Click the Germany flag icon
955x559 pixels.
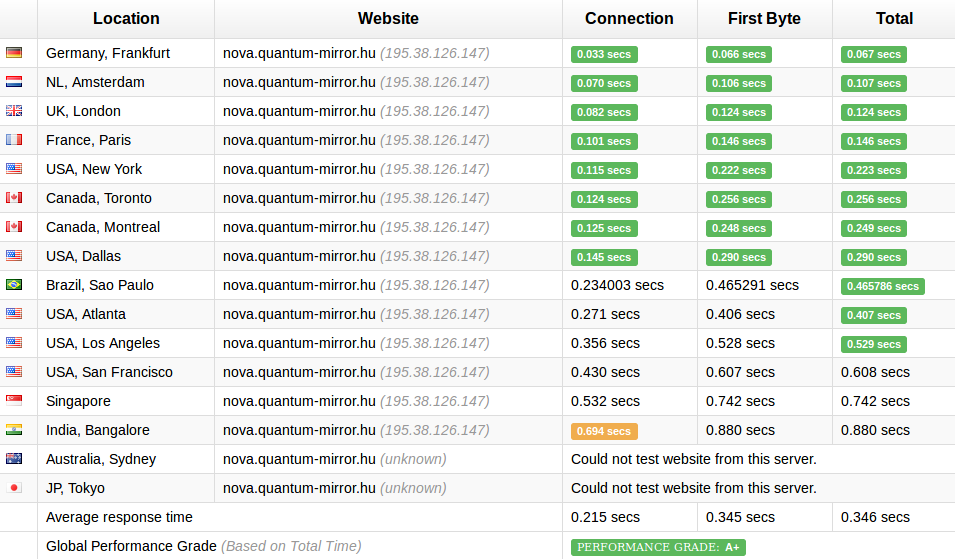click(14, 53)
